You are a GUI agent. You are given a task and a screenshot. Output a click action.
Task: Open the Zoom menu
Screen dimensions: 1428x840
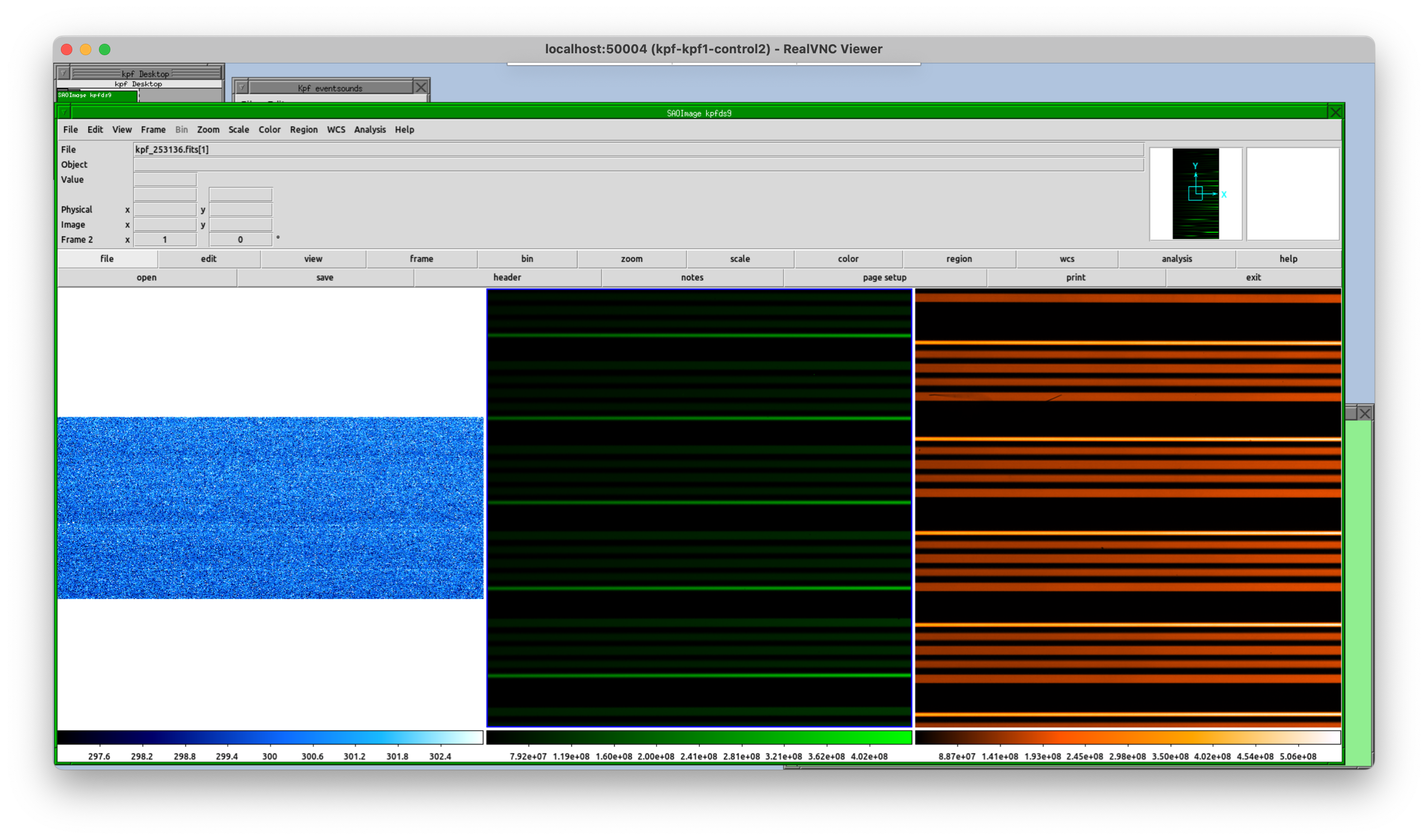[208, 130]
